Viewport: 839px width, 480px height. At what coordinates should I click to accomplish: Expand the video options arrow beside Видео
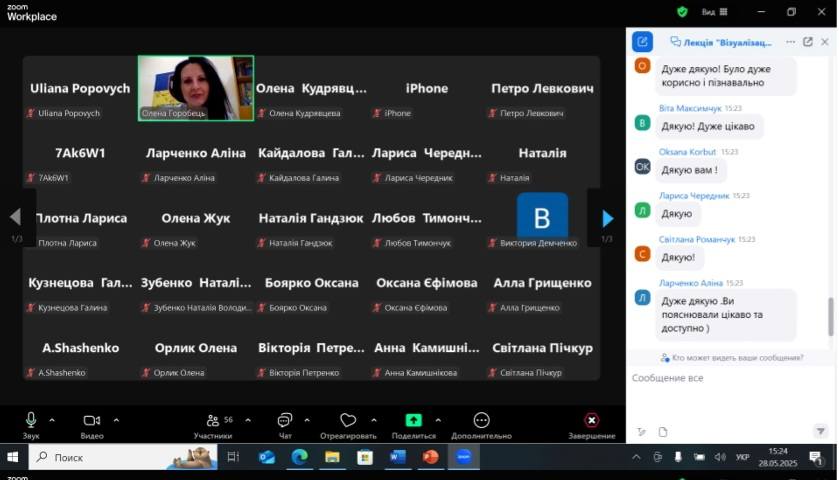tap(116, 420)
